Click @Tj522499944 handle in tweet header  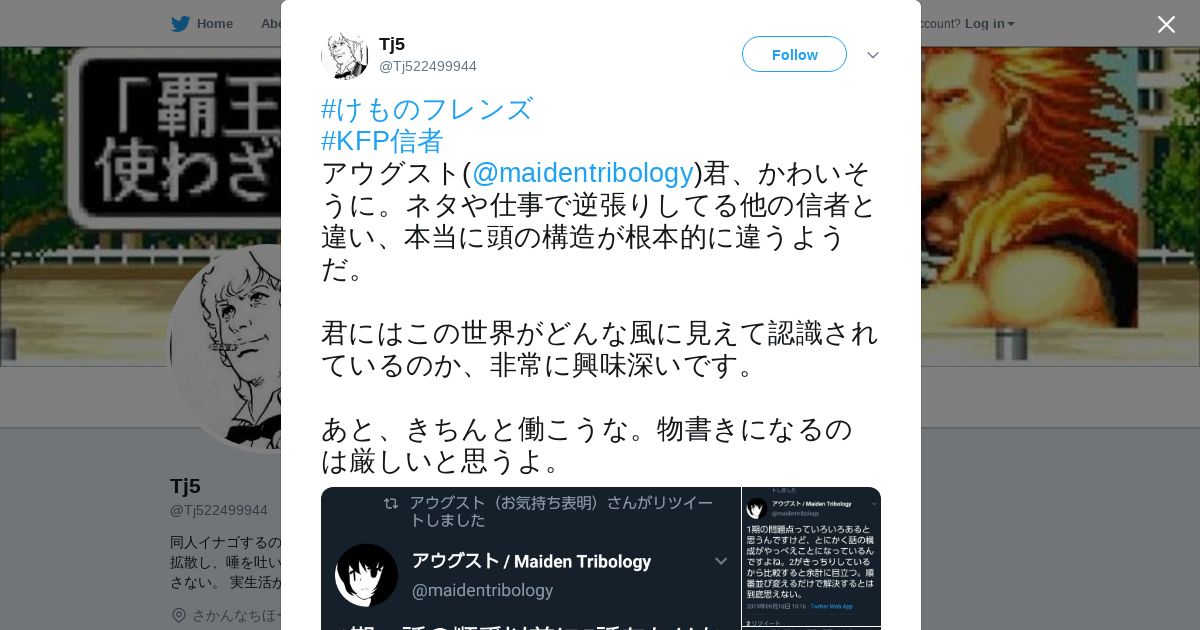pyautogui.click(x=428, y=66)
